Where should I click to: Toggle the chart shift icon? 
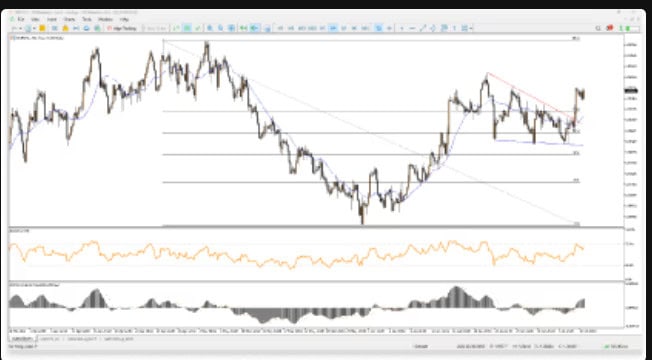(254, 28)
